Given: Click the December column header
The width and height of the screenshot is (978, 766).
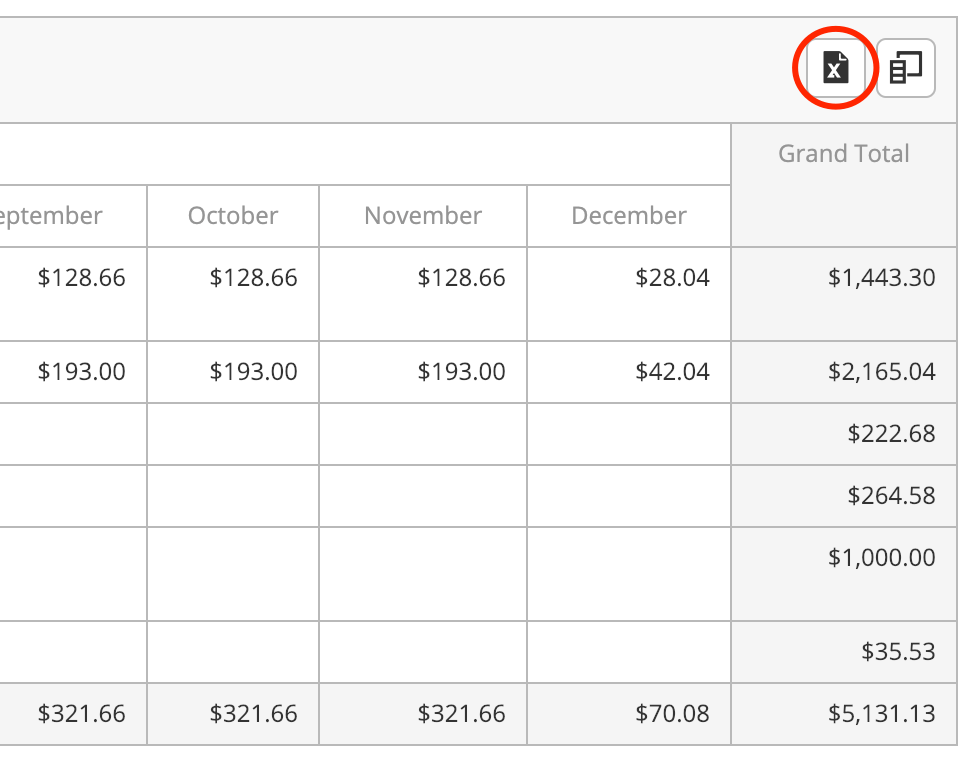Looking at the screenshot, I should pyautogui.click(x=629, y=216).
